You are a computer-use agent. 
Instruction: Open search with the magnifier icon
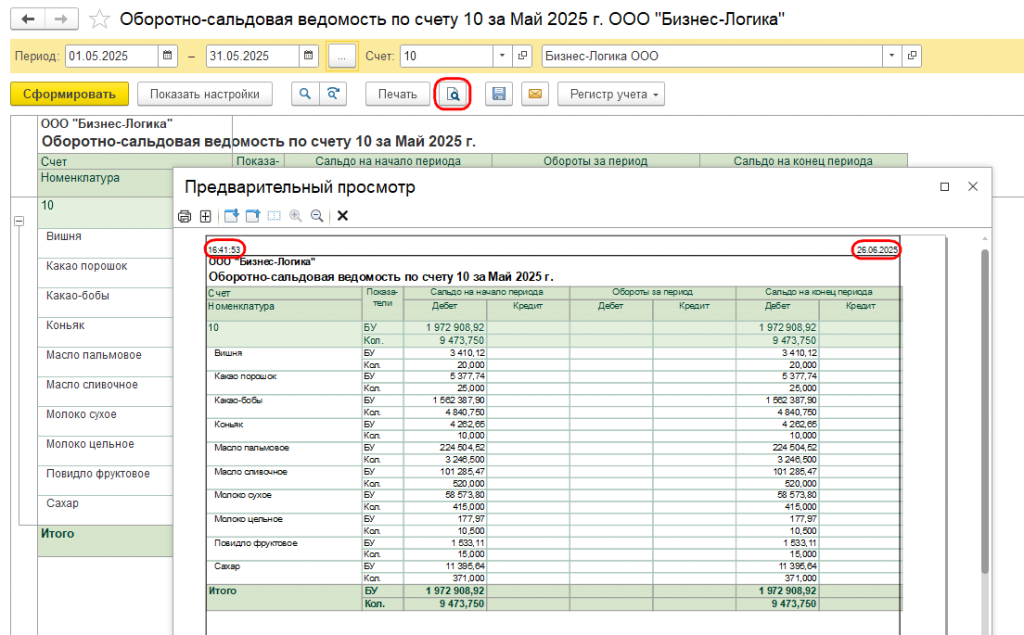pos(305,94)
